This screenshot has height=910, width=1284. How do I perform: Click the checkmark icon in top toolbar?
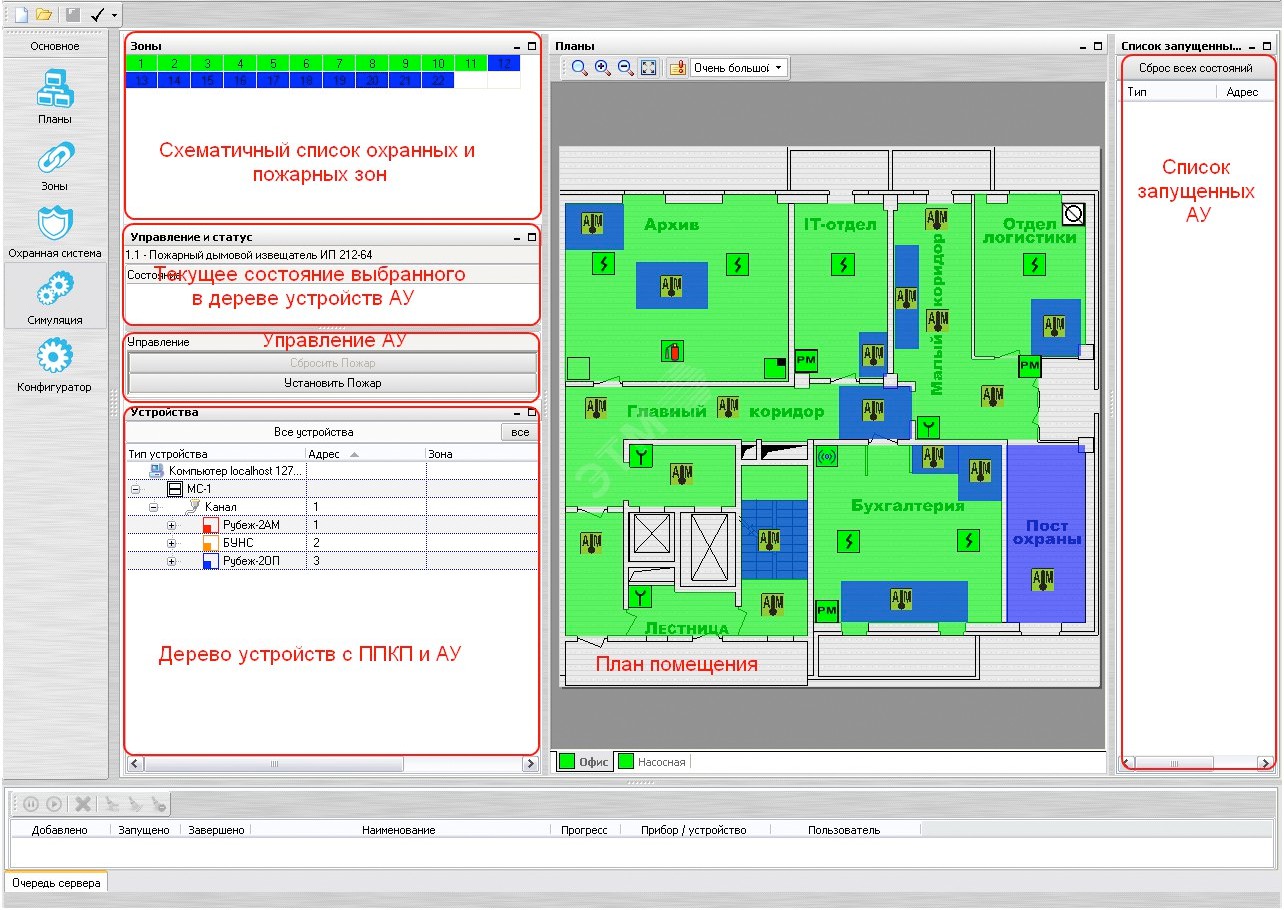click(98, 15)
